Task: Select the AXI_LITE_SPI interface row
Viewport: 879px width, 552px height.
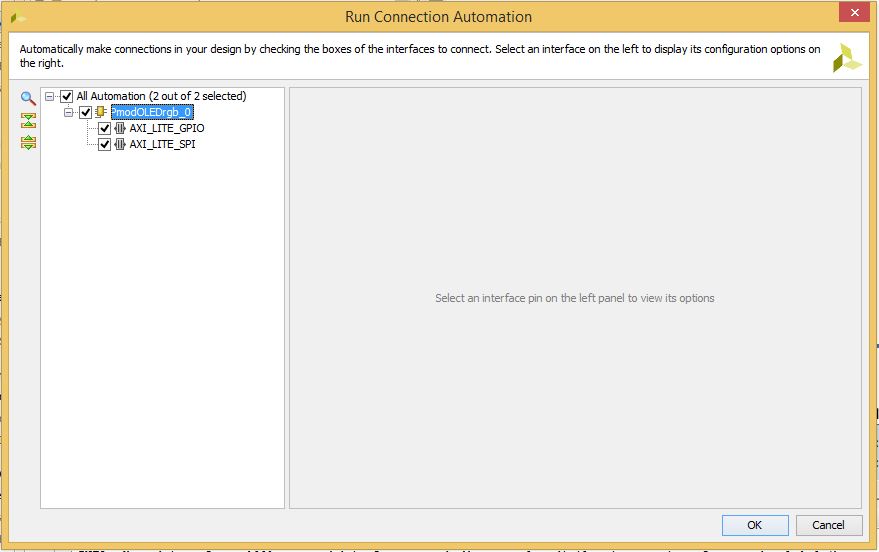Action: pyautogui.click(x=163, y=144)
